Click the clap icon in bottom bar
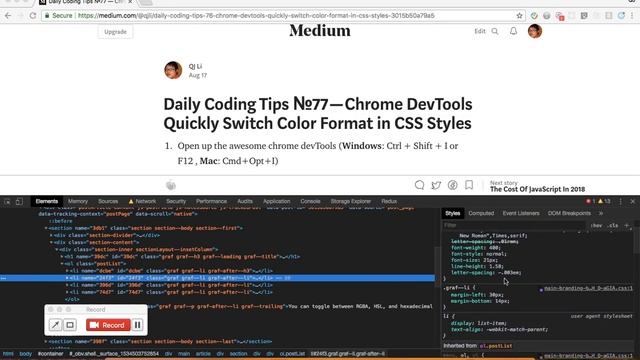 (x=171, y=185)
